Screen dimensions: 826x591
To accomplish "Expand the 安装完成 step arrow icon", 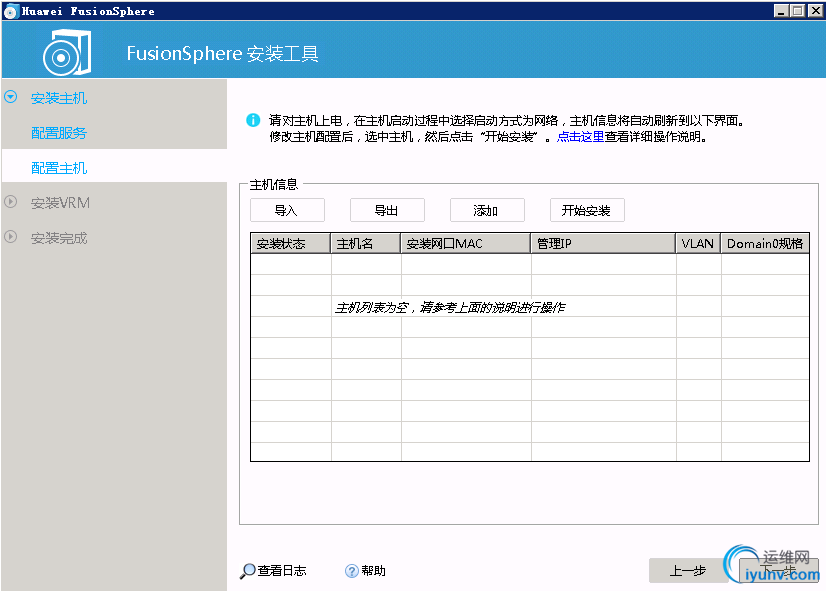I will [11, 237].
